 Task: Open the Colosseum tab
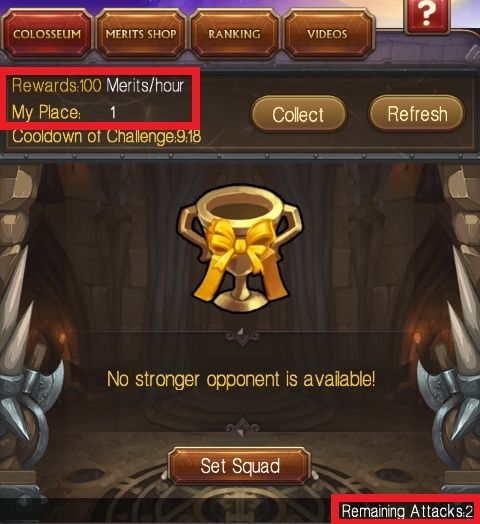47,34
